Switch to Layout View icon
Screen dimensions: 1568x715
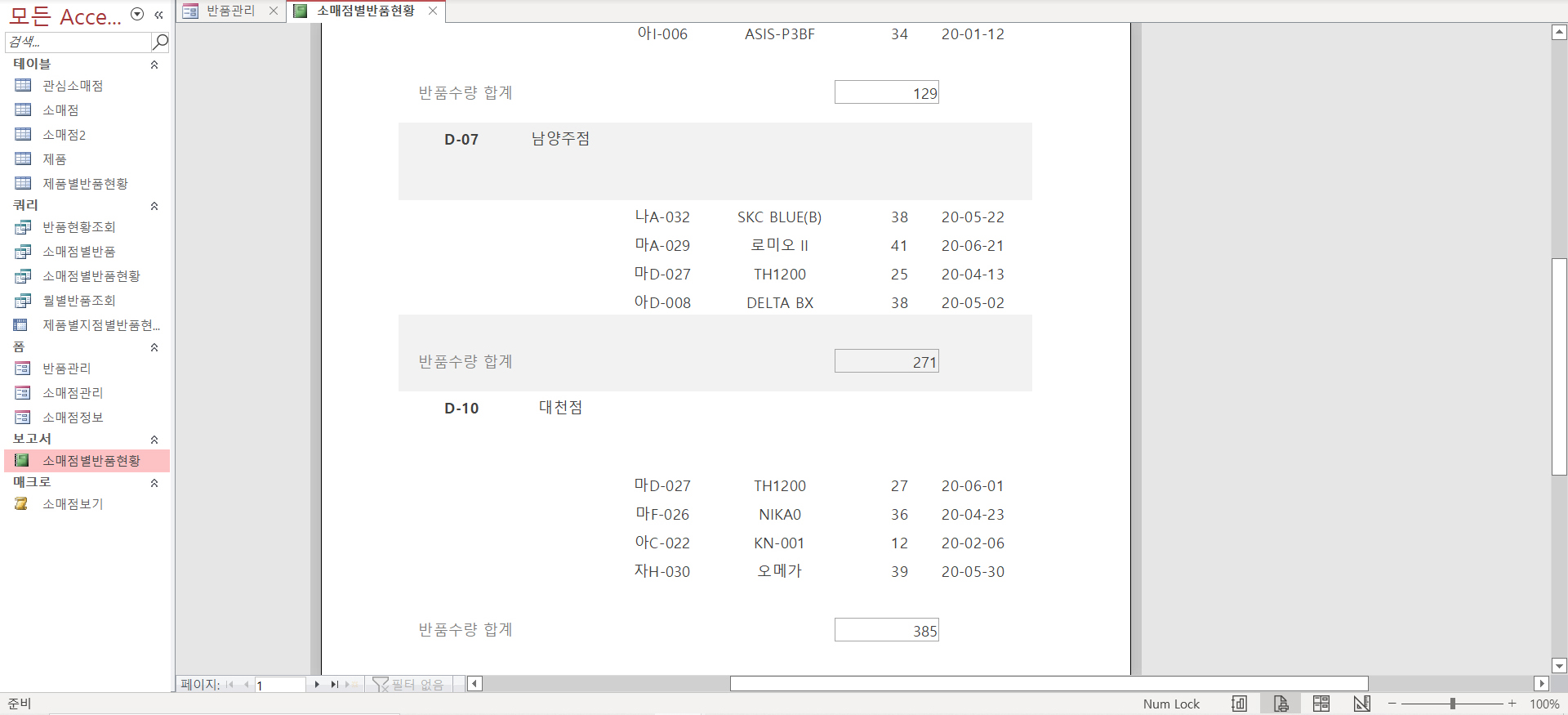tap(1321, 704)
